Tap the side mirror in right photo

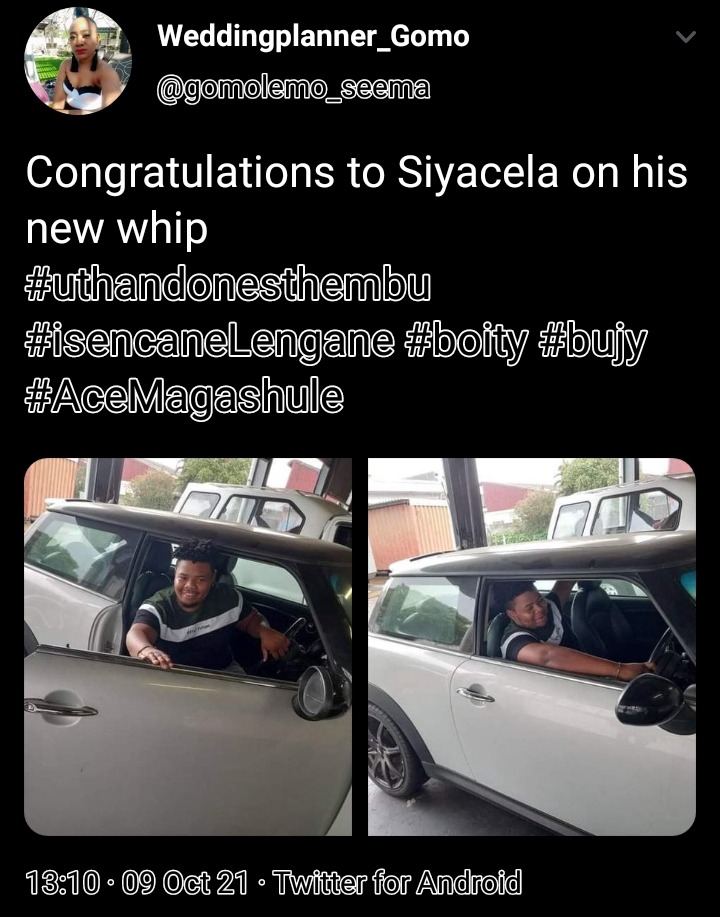click(649, 700)
